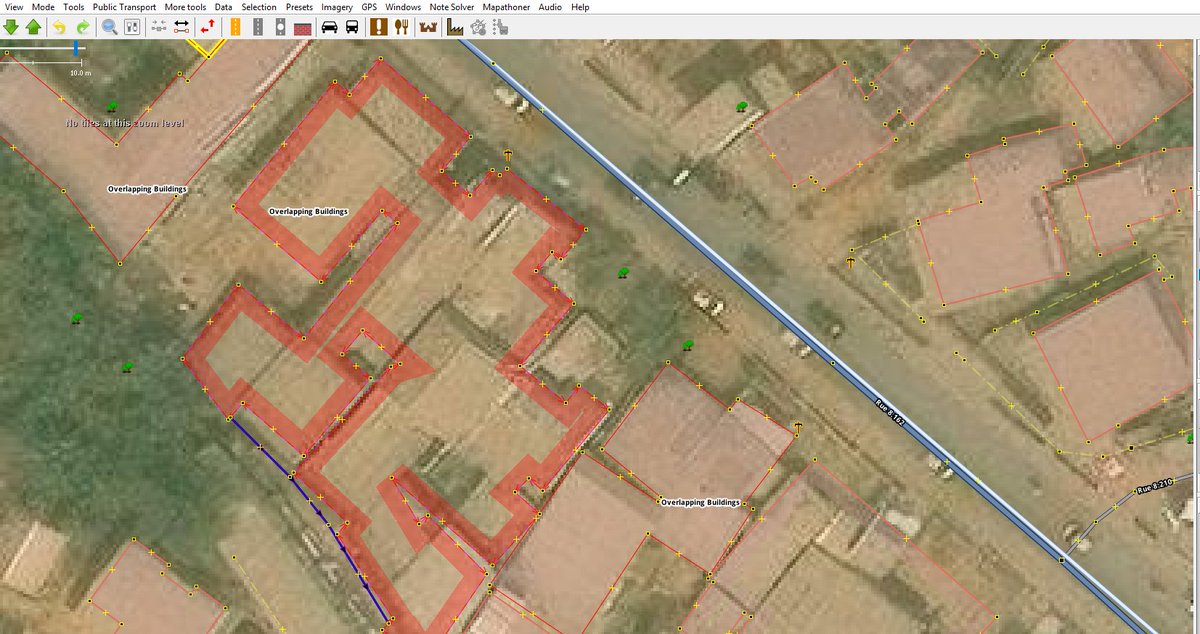The height and width of the screenshot is (634, 1200).
Task: Click the align nodes in line icon
Action: point(159,27)
